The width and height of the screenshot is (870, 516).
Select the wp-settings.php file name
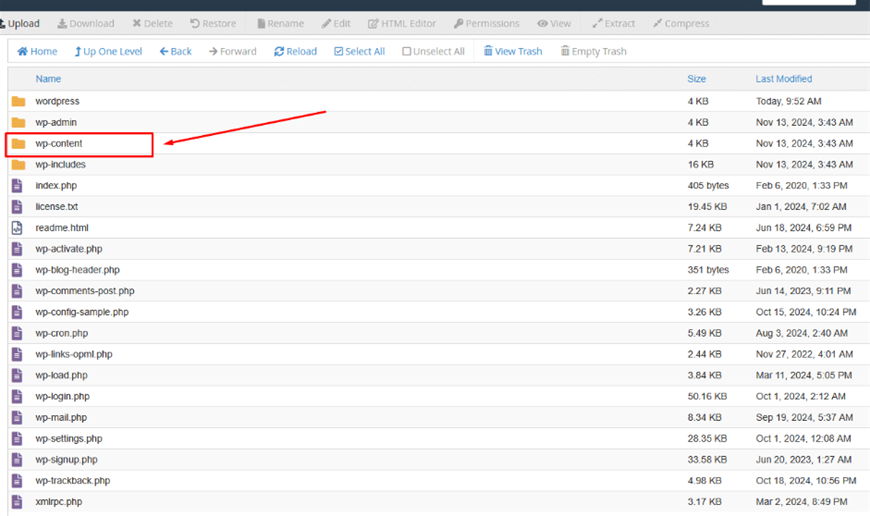[69, 438]
